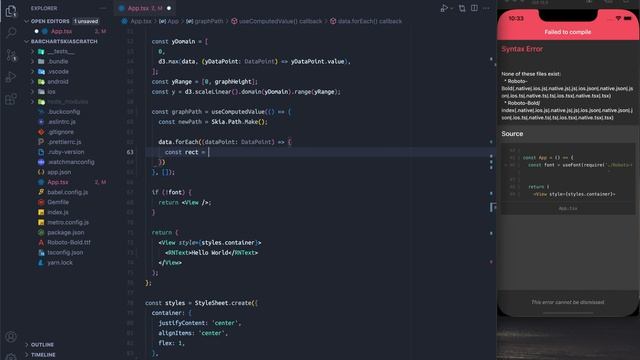Click the Open Changes icon in editor toolbar
640x360 pixels.
coord(462,8)
